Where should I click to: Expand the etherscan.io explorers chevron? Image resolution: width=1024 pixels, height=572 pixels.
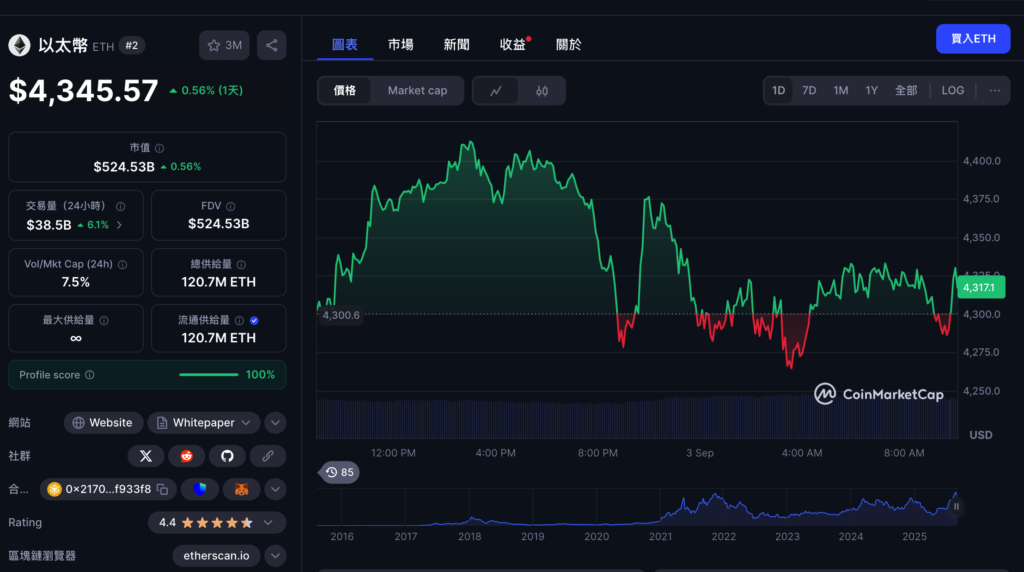(276, 556)
